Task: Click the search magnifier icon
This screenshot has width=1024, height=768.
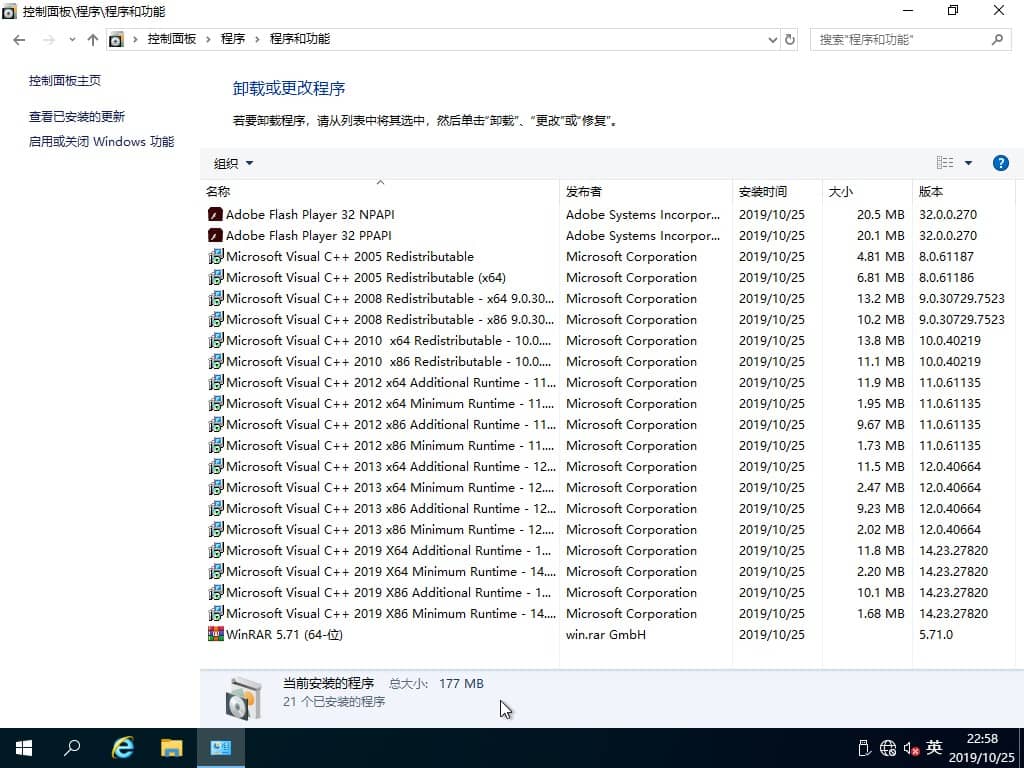Action: [x=997, y=40]
